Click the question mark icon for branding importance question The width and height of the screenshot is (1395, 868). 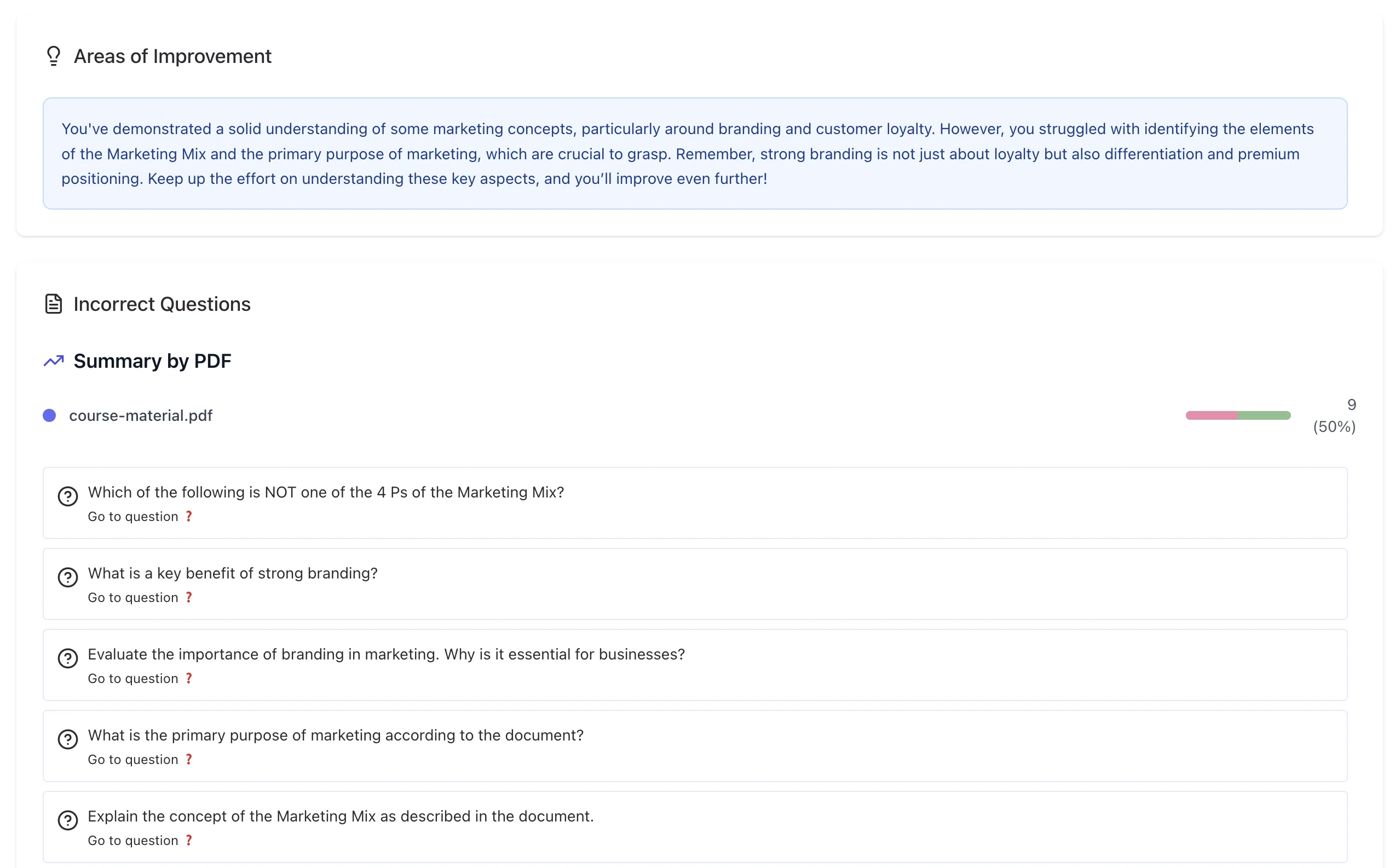point(68,658)
